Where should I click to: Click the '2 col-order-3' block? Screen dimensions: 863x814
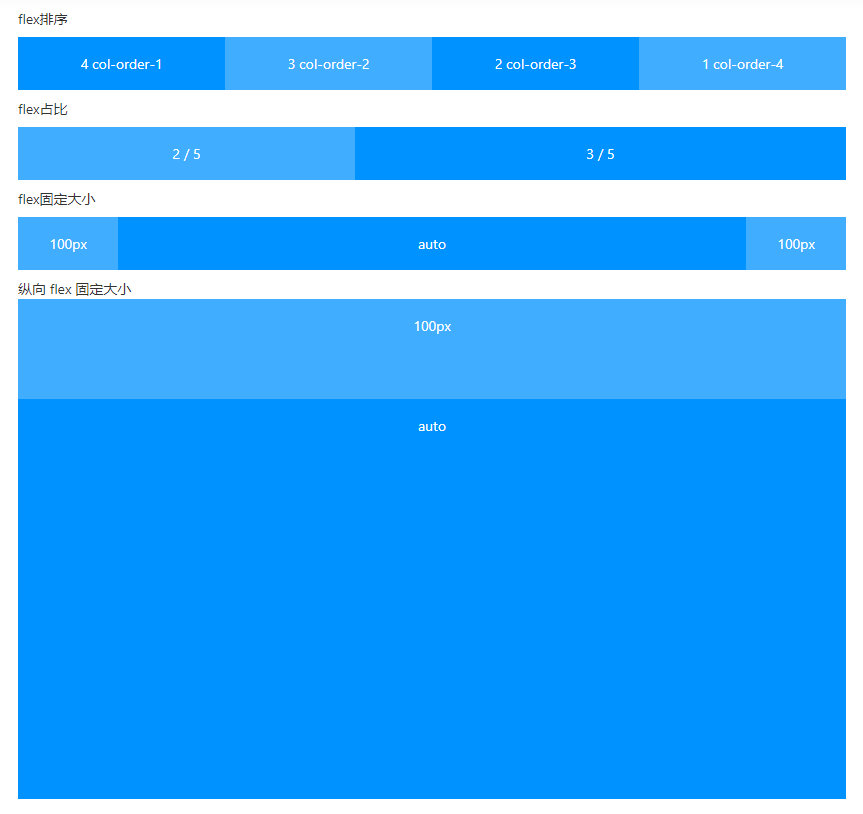[x=535, y=64]
